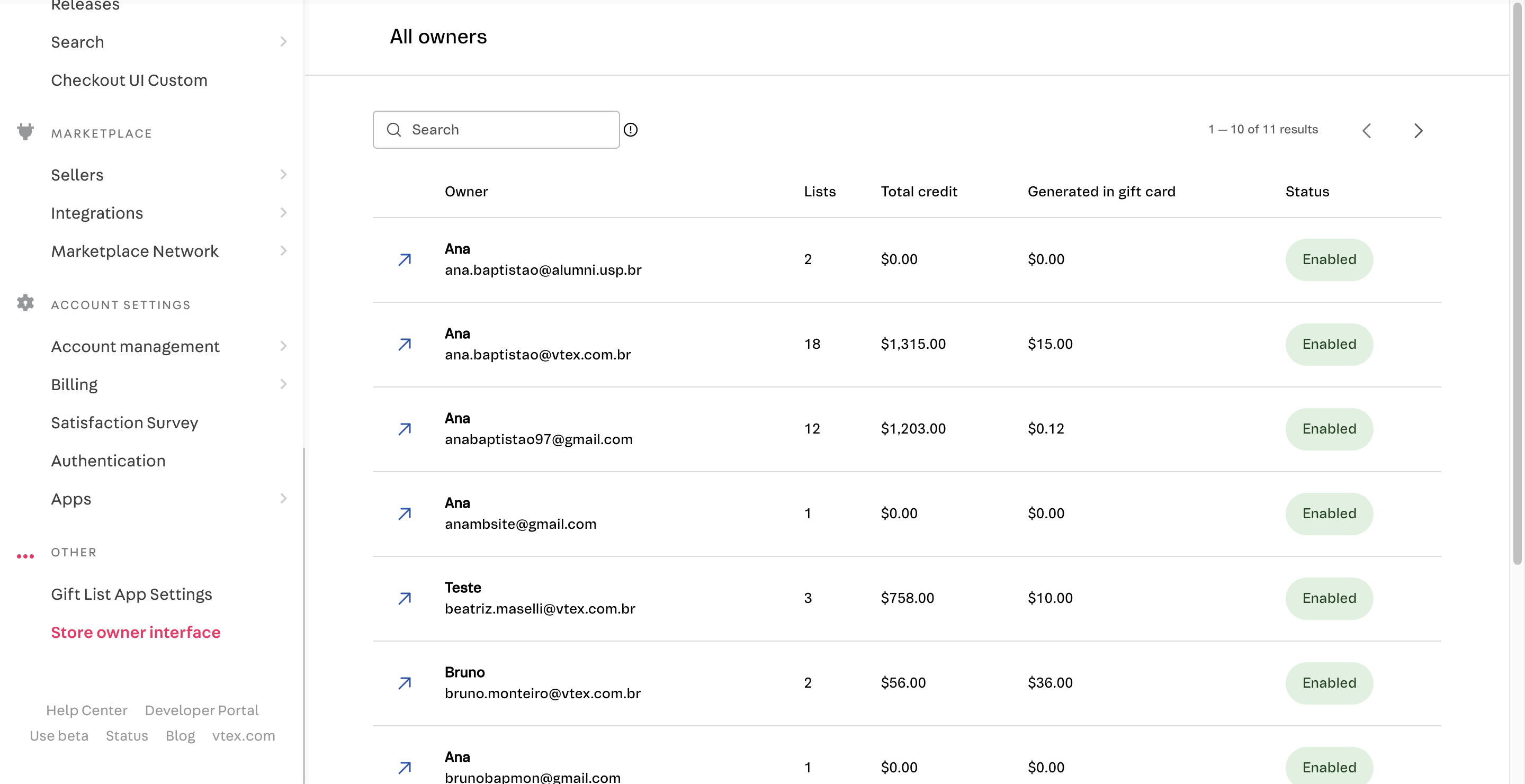Click the owners Search input field

496,130
